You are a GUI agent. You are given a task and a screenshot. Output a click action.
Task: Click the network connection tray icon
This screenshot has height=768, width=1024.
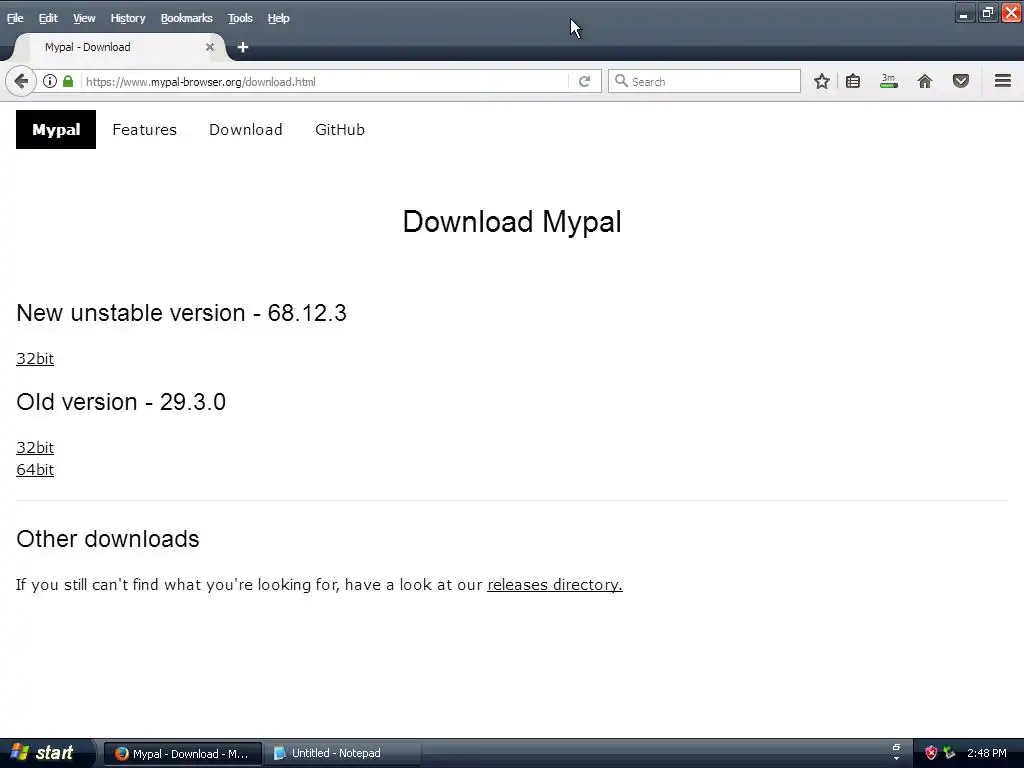[x=950, y=753]
